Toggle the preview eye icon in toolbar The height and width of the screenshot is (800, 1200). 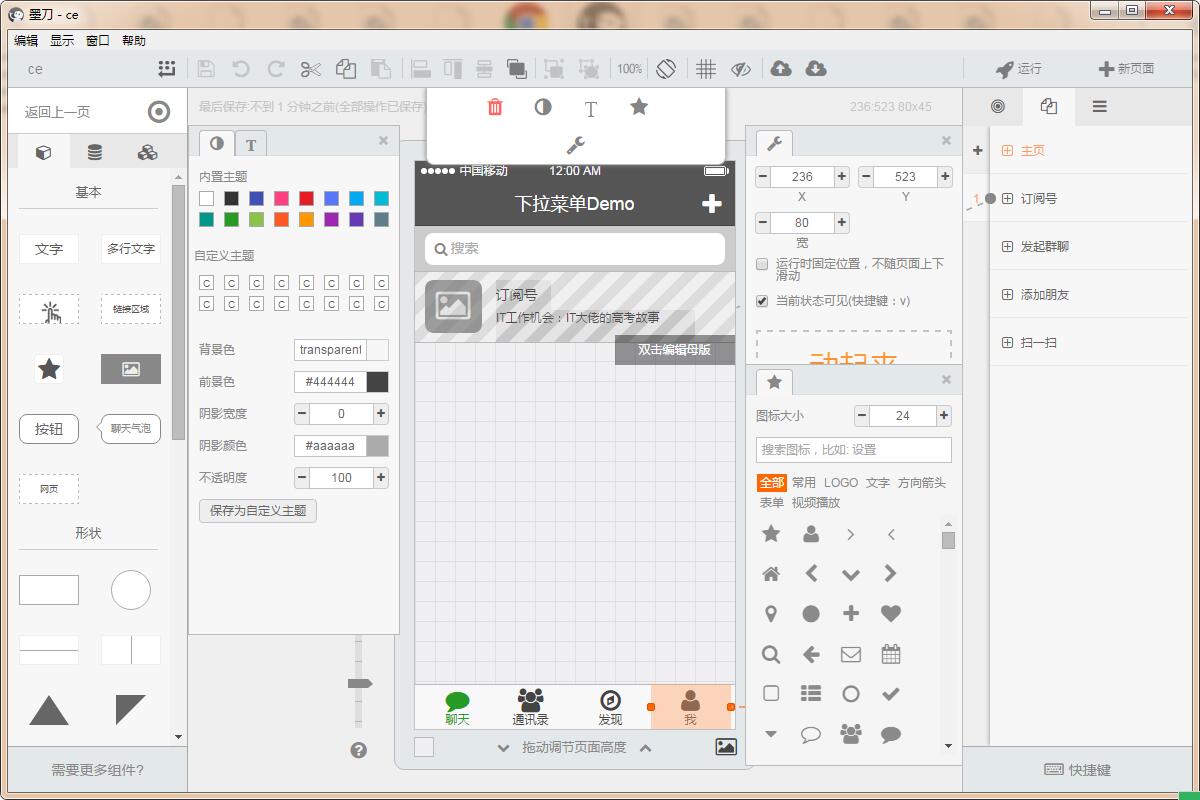741,69
